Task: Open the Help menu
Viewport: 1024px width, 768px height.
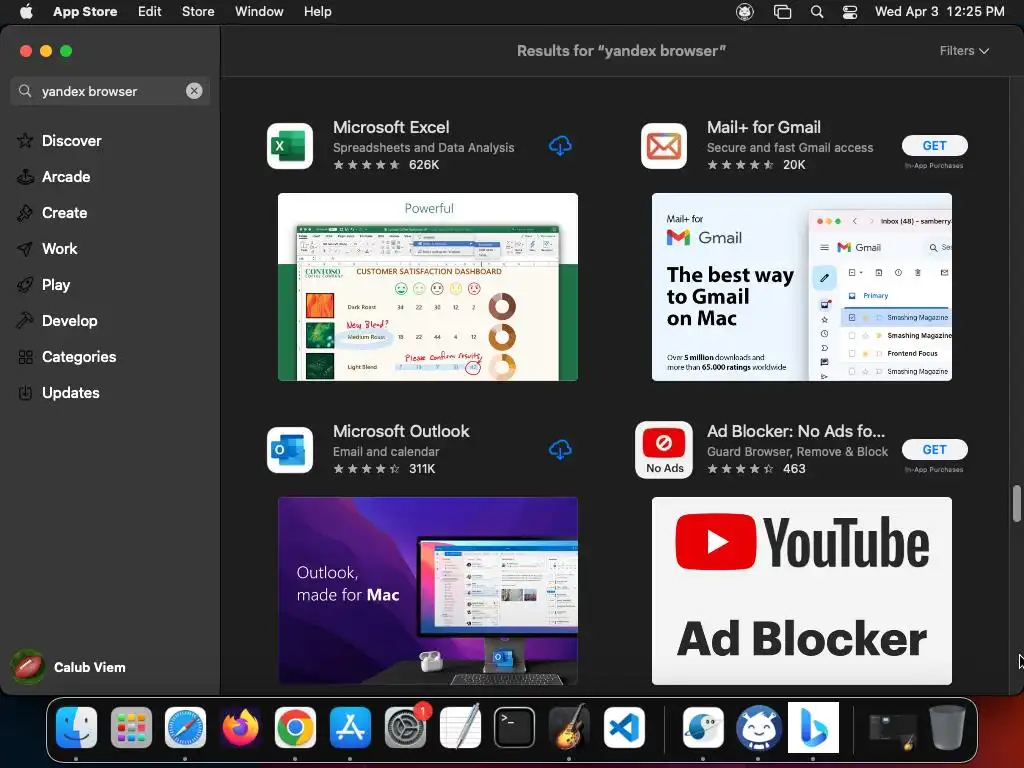Action: coord(317,12)
